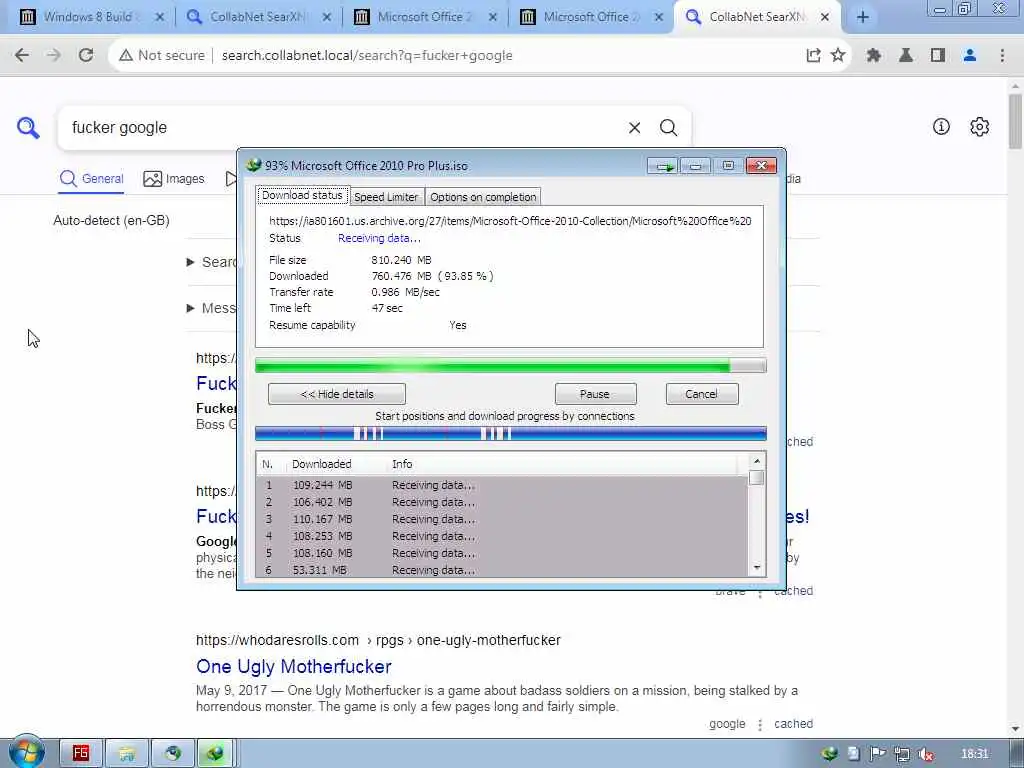The image size is (1024, 768).
Task: Reload the search results page
Action: pyautogui.click(x=86, y=56)
